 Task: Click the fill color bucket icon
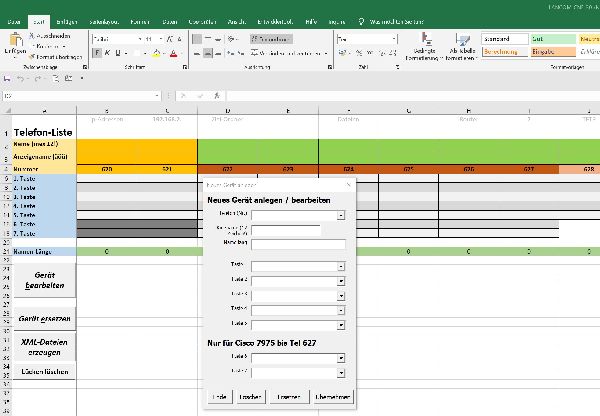[x=156, y=53]
